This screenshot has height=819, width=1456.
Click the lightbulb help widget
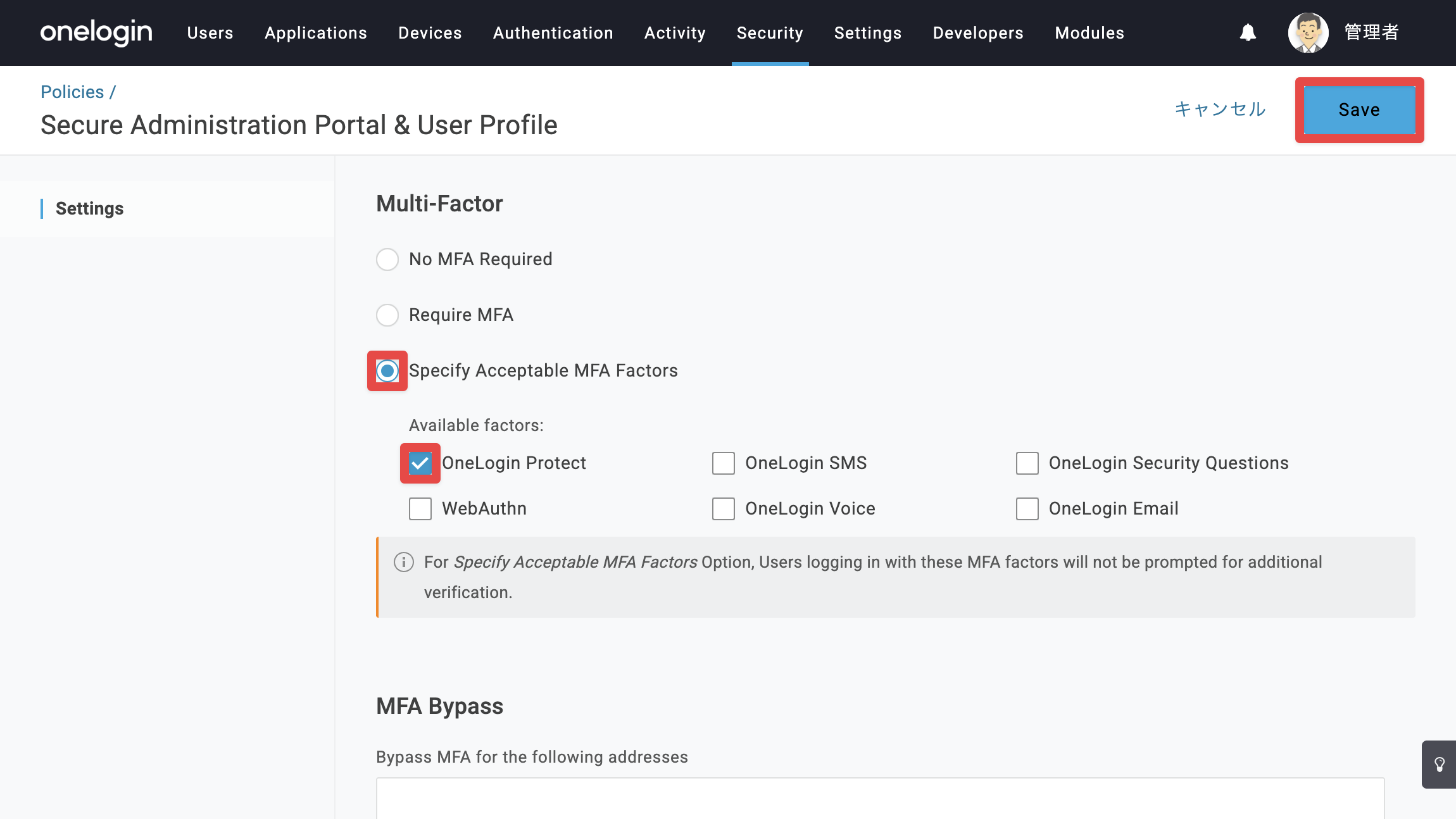tap(1440, 765)
